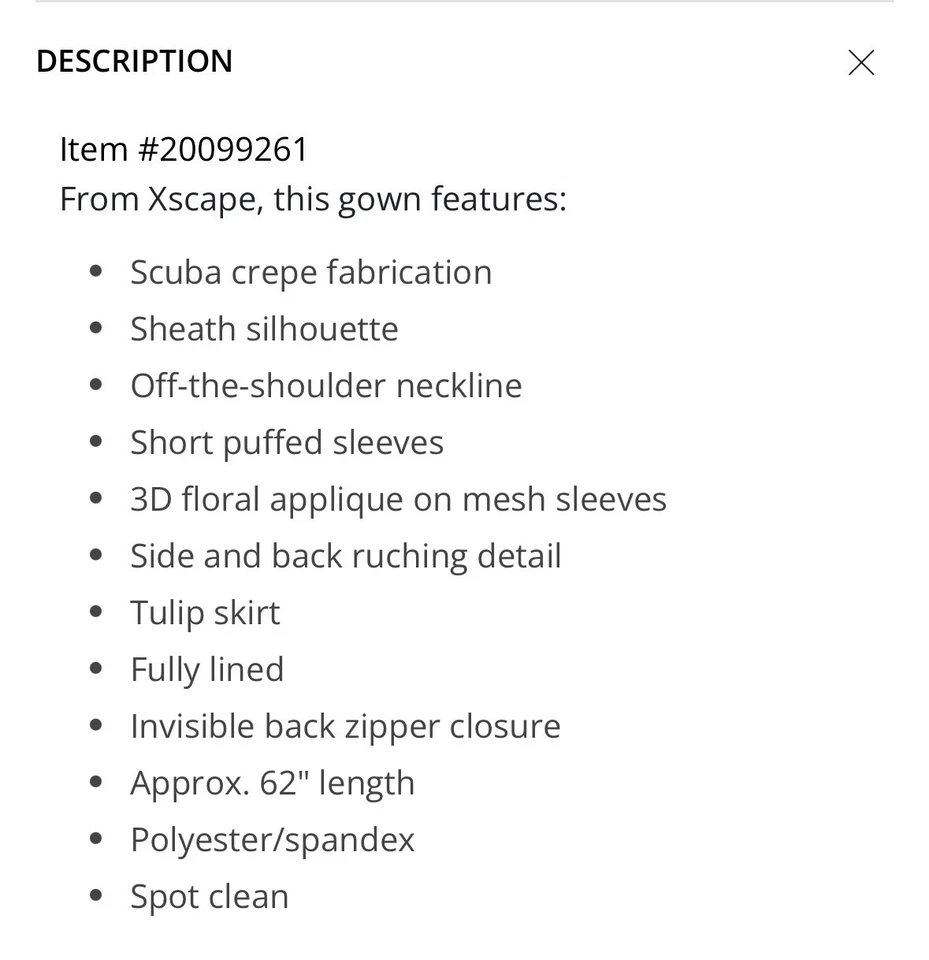
Task: Click the 'Fully lined' list item
Action: (207, 669)
